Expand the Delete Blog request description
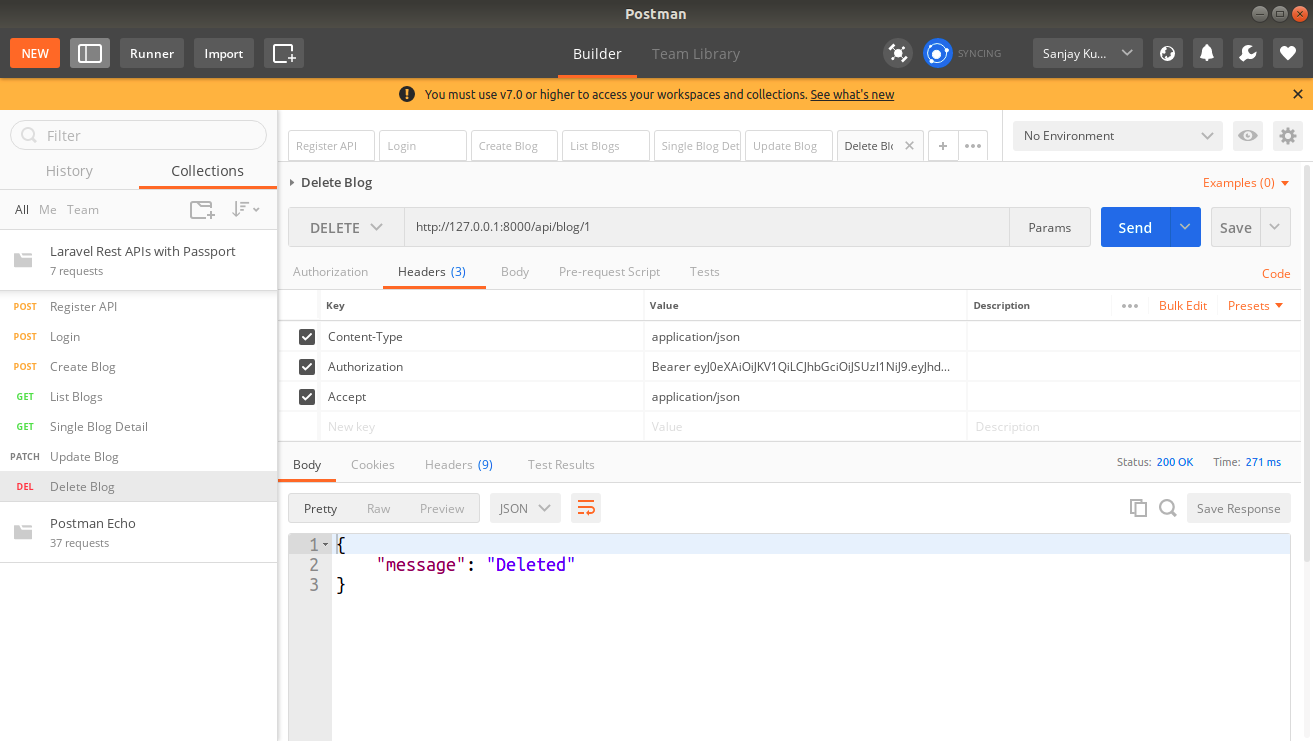This screenshot has width=1313, height=741. pos(292,183)
